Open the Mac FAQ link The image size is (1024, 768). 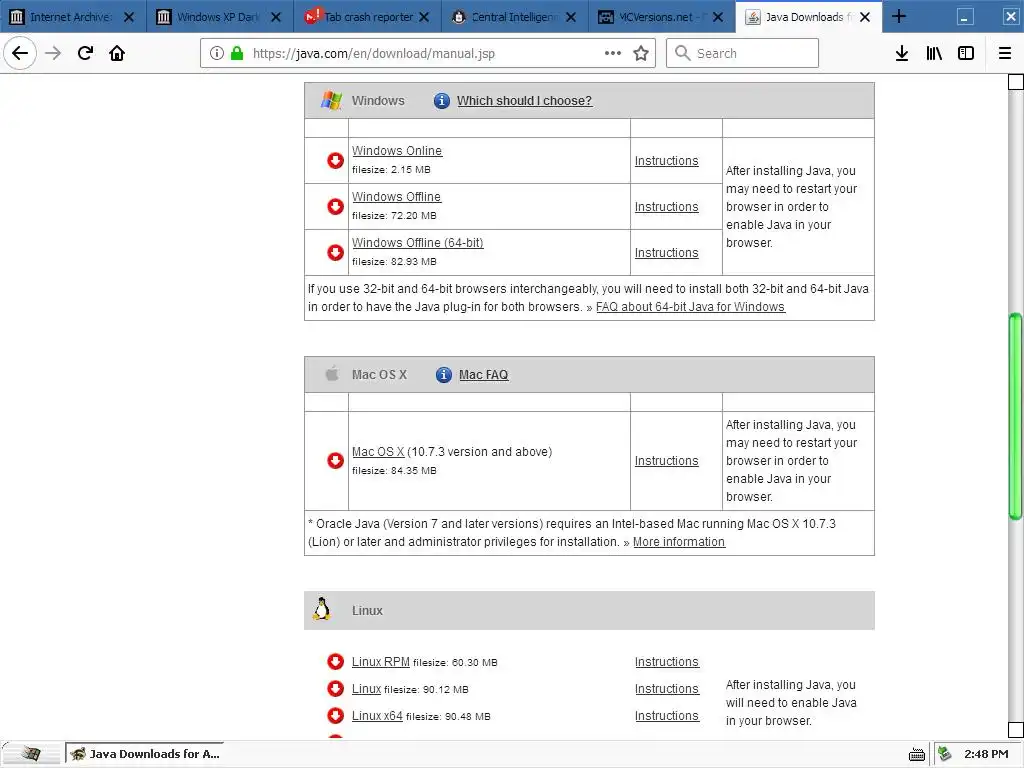coord(483,375)
